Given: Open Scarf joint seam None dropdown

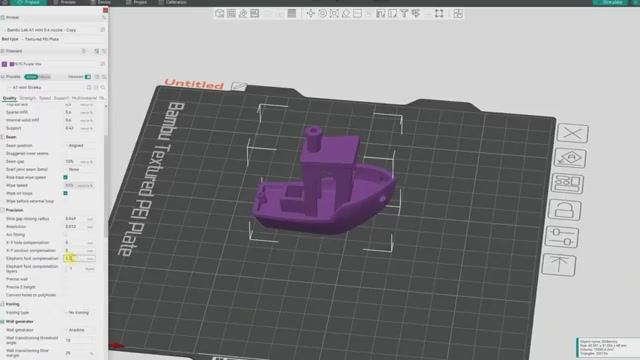Looking at the screenshot, I should (80, 169).
